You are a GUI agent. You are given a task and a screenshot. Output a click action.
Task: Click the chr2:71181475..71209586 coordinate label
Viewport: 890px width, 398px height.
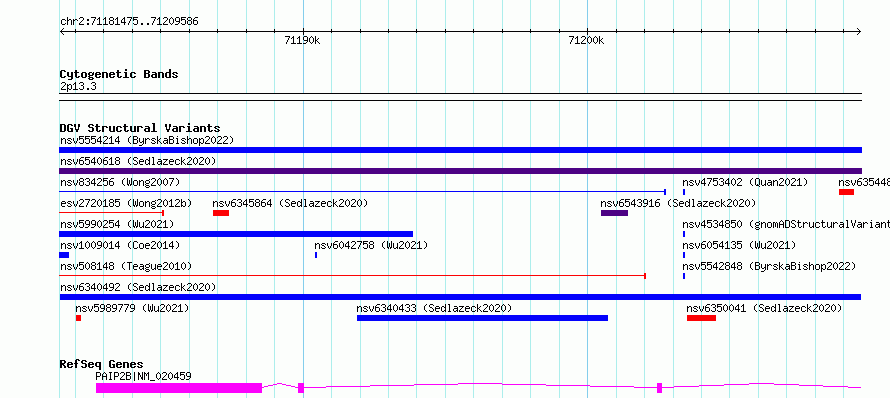(129, 22)
